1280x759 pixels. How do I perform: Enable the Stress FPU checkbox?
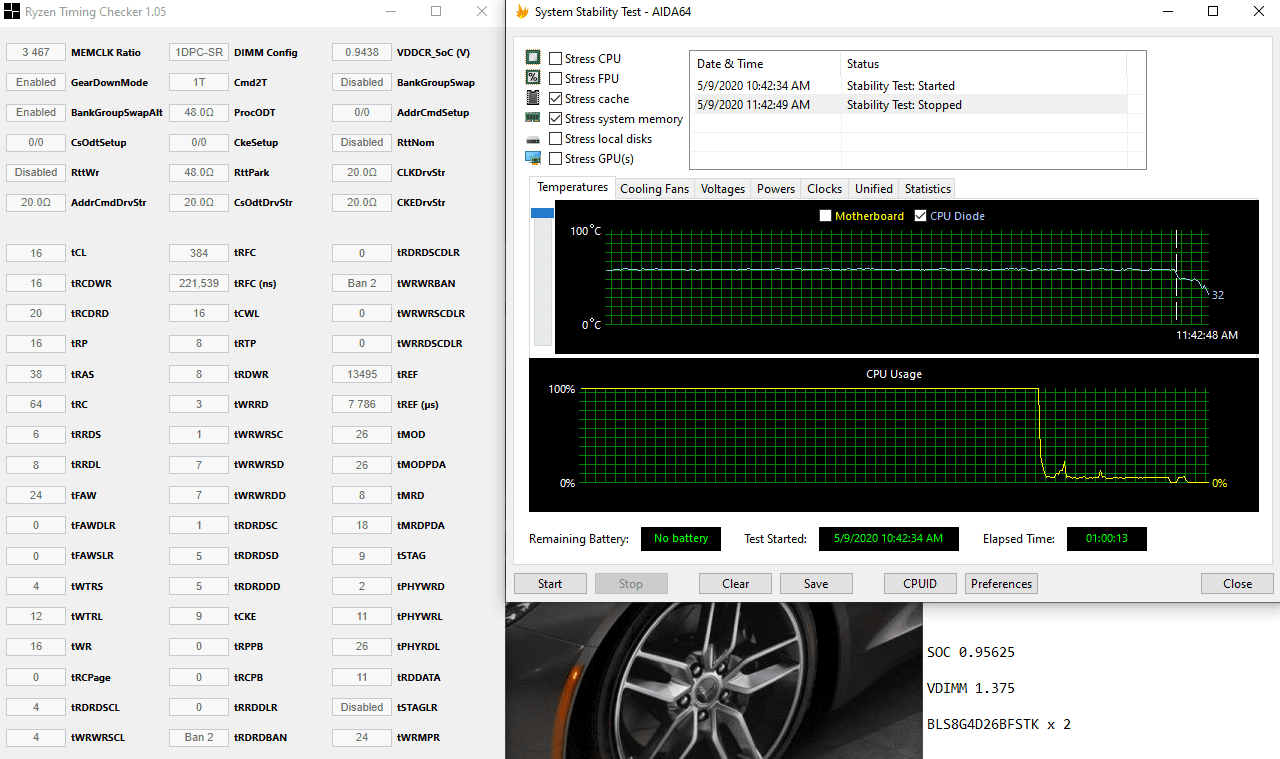pyautogui.click(x=555, y=79)
